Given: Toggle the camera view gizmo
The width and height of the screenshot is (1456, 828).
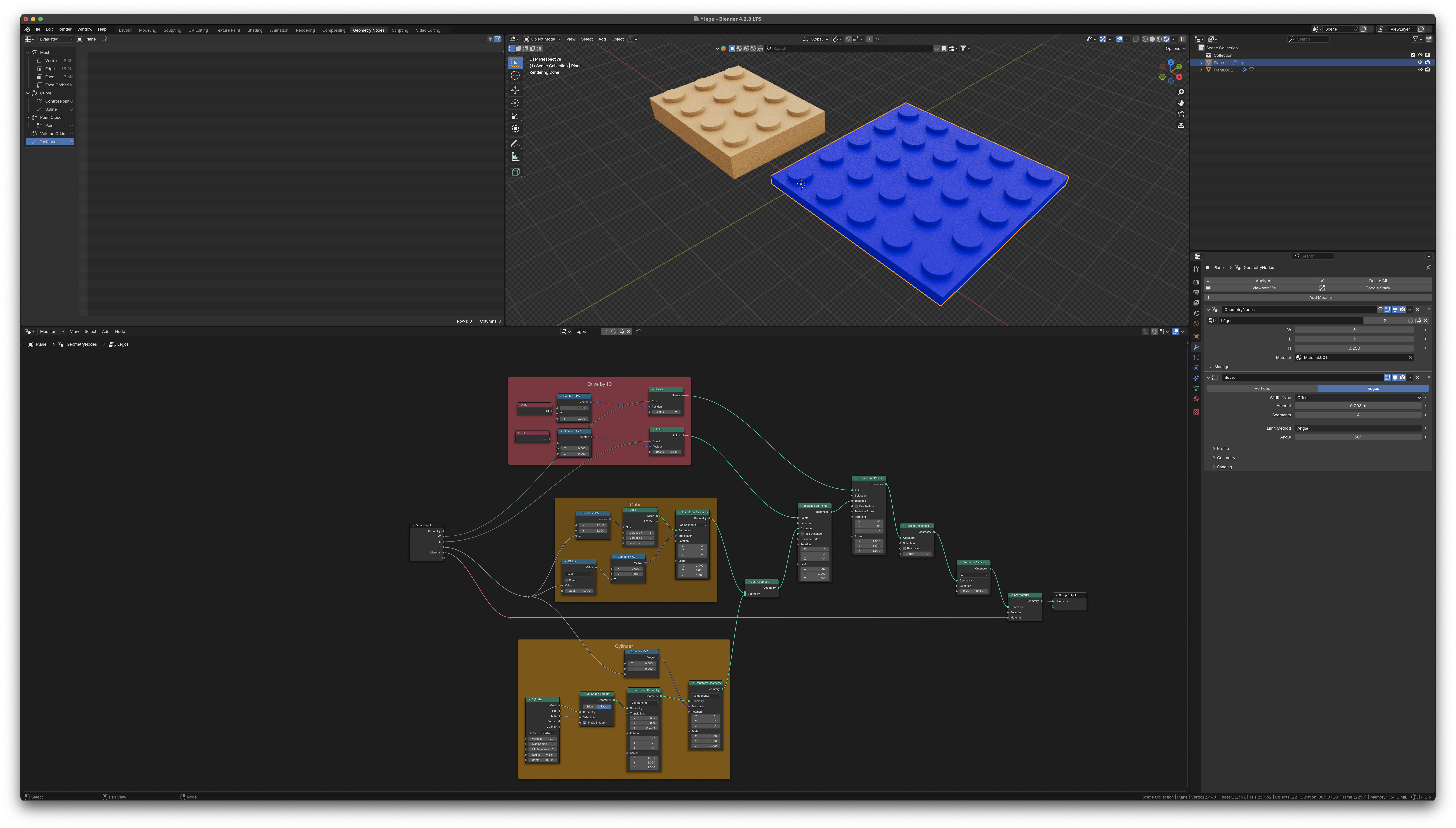Looking at the screenshot, I should (x=1181, y=114).
